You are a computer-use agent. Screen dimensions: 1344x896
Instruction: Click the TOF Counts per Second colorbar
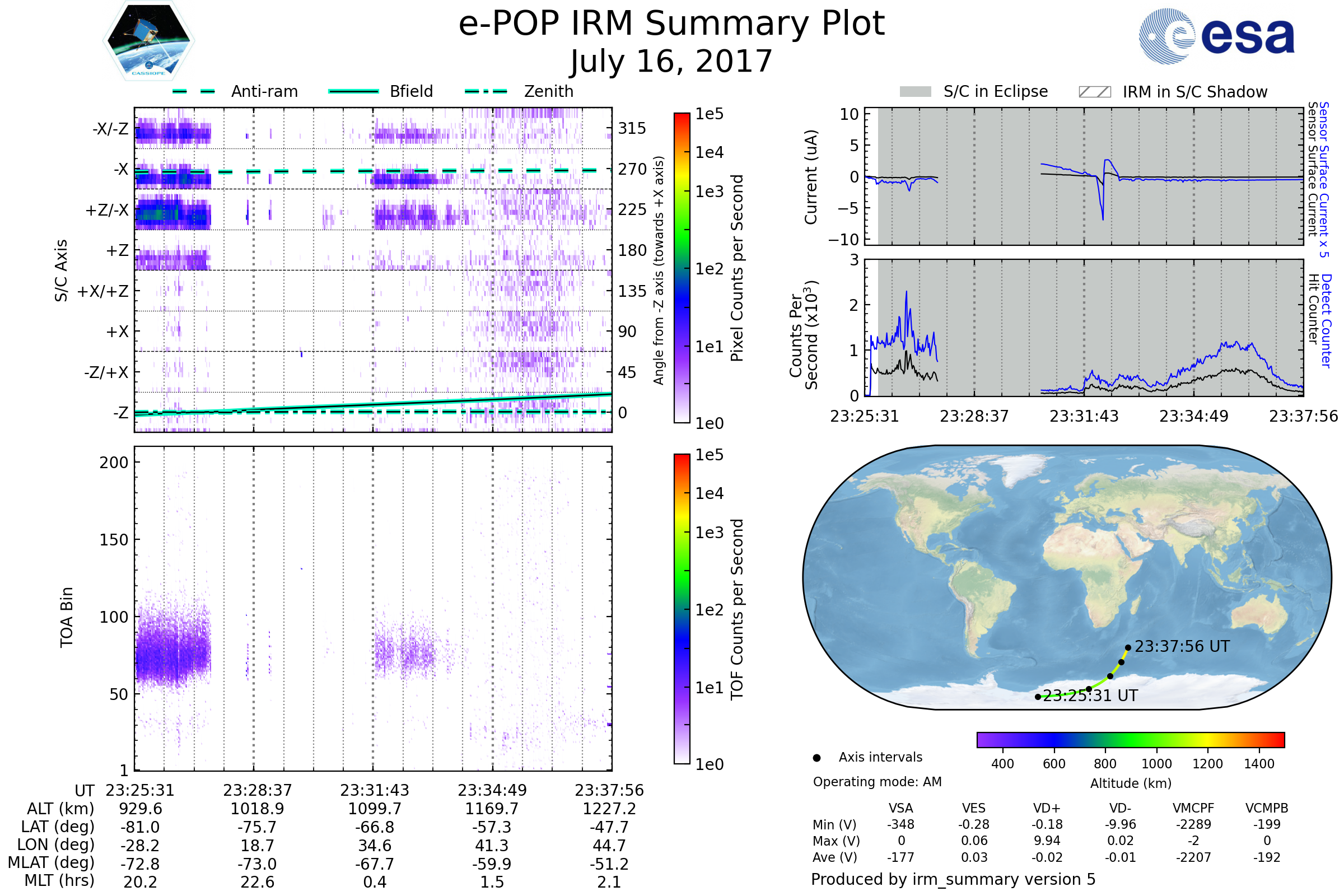point(682,609)
